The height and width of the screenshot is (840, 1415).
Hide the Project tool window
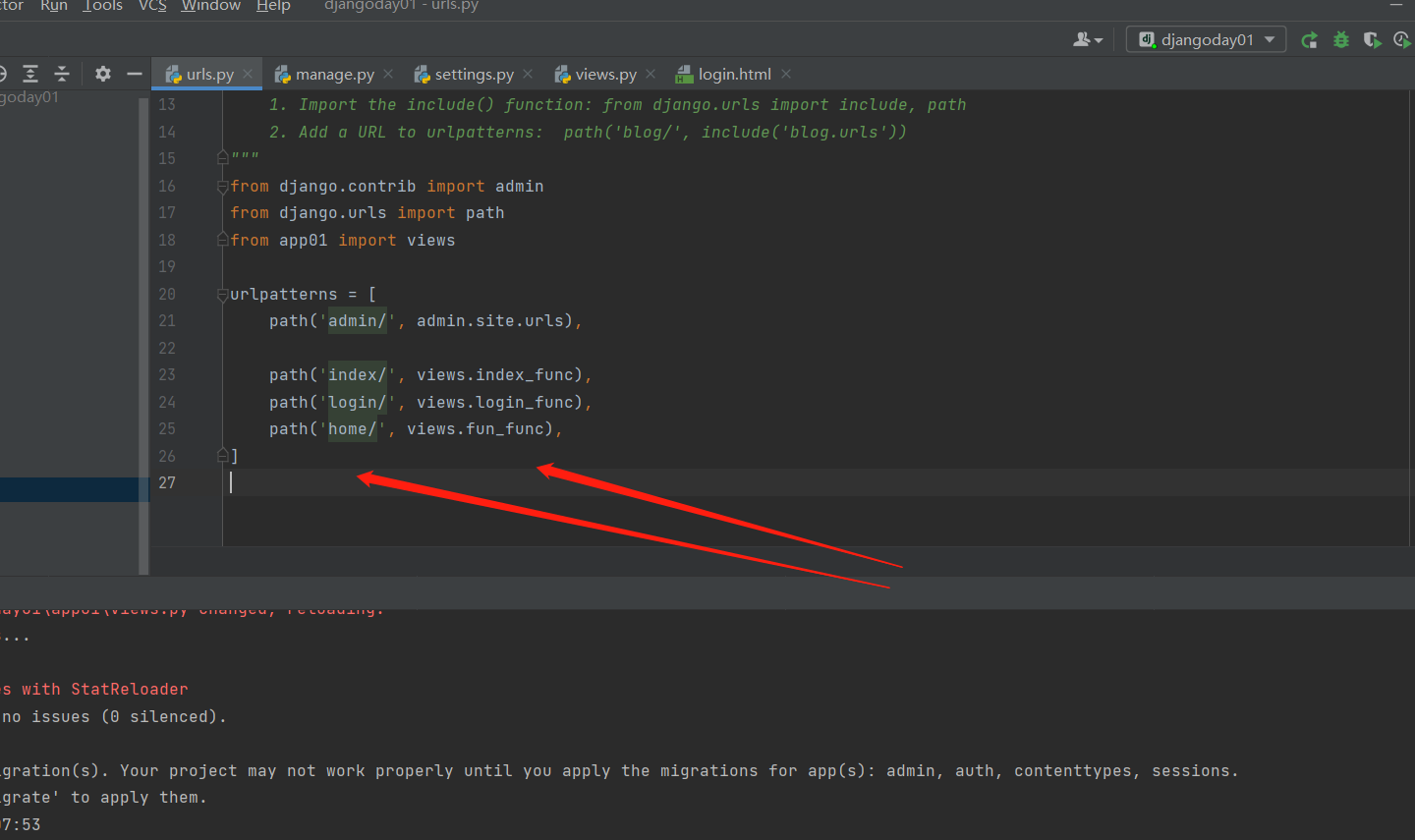pyautogui.click(x=135, y=74)
